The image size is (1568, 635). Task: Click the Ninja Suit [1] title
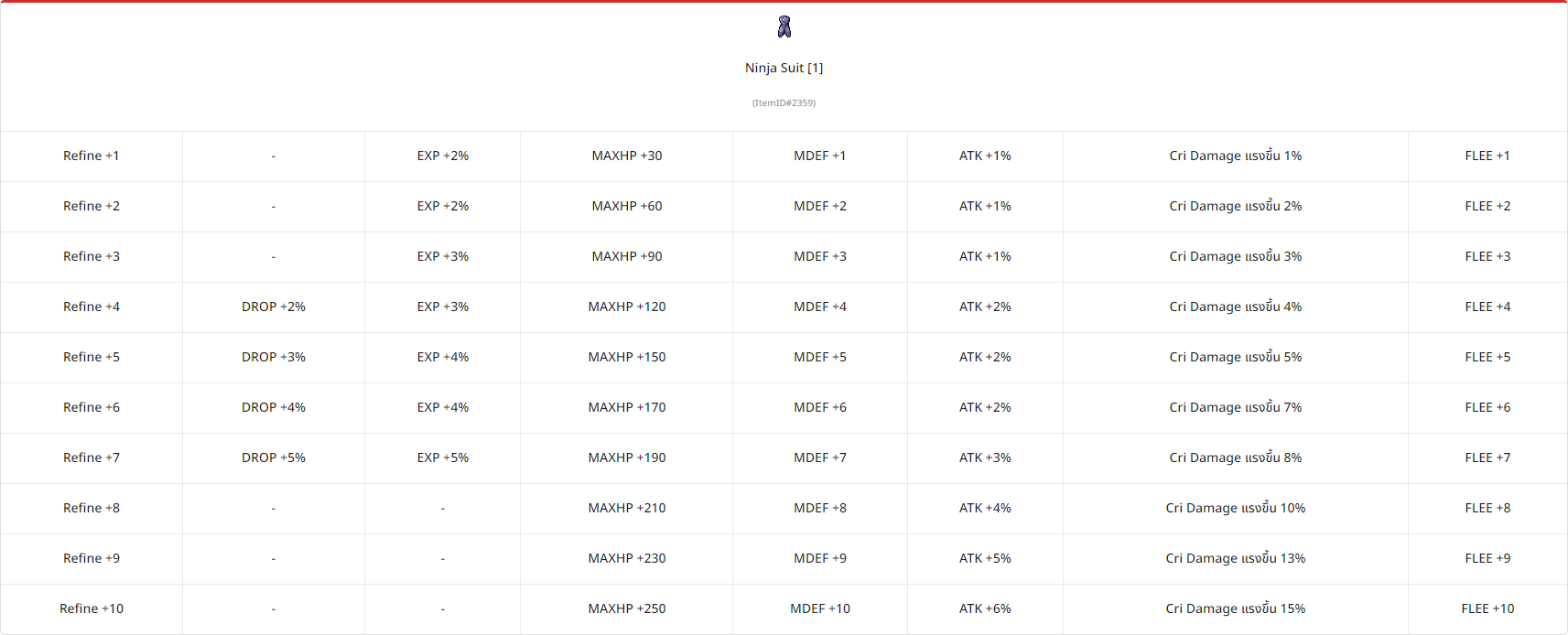[x=784, y=68]
